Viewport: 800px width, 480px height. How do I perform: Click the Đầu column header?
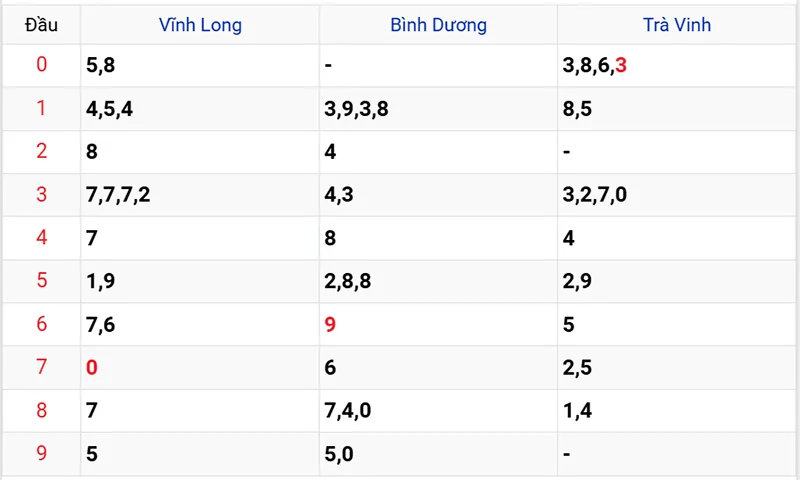(41, 25)
